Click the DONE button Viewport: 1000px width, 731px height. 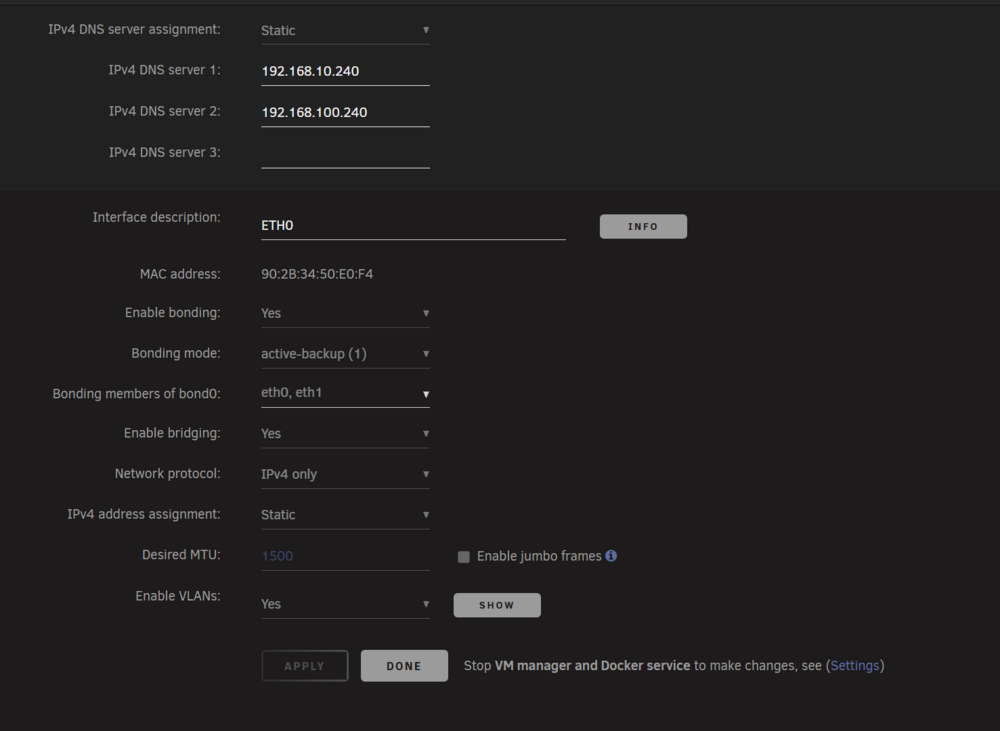coord(404,666)
